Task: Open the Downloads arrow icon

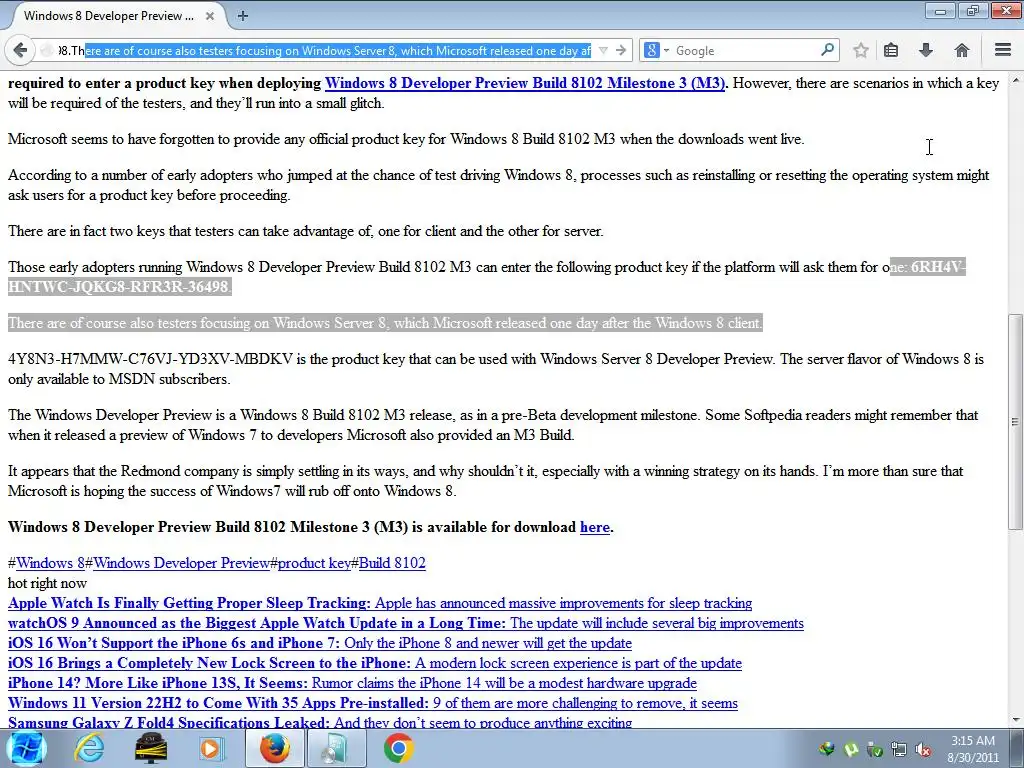Action: click(x=925, y=50)
